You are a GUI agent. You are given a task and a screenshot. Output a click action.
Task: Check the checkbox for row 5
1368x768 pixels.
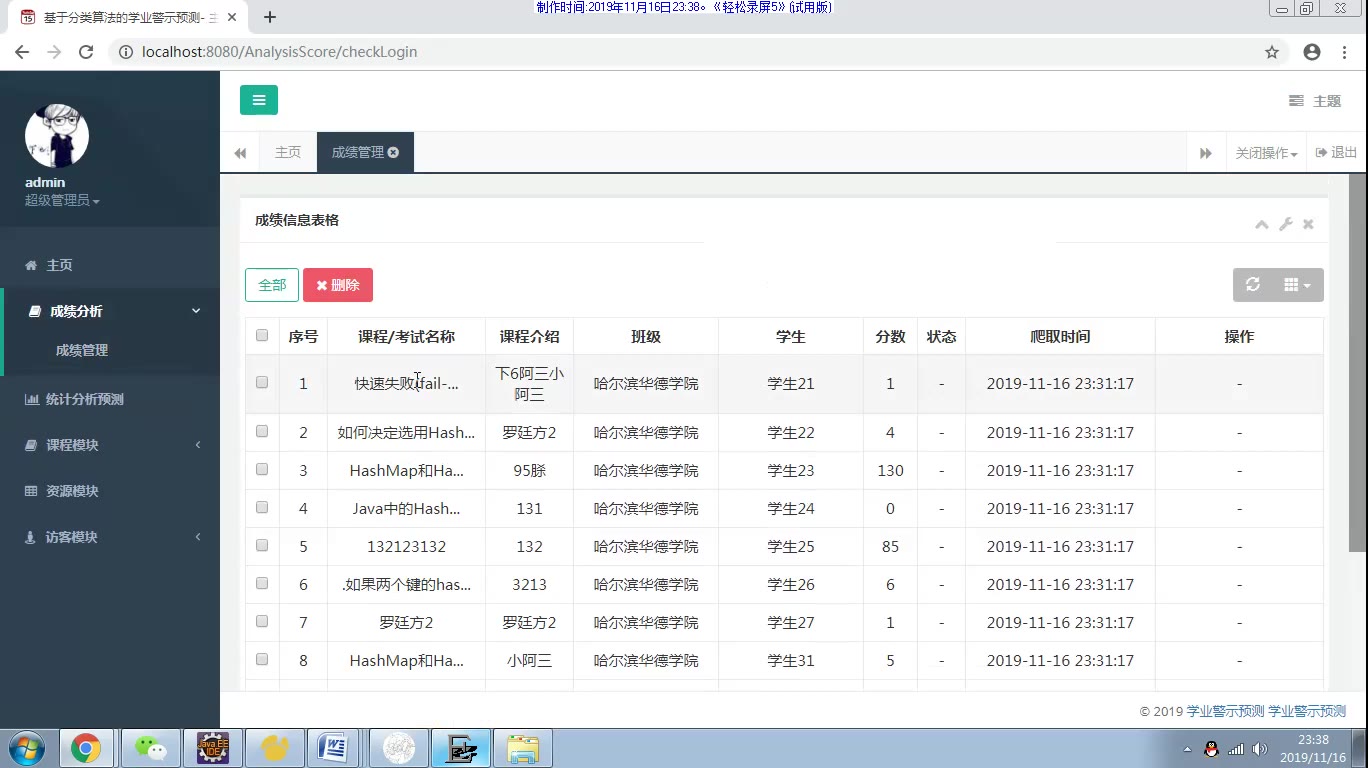click(262, 546)
